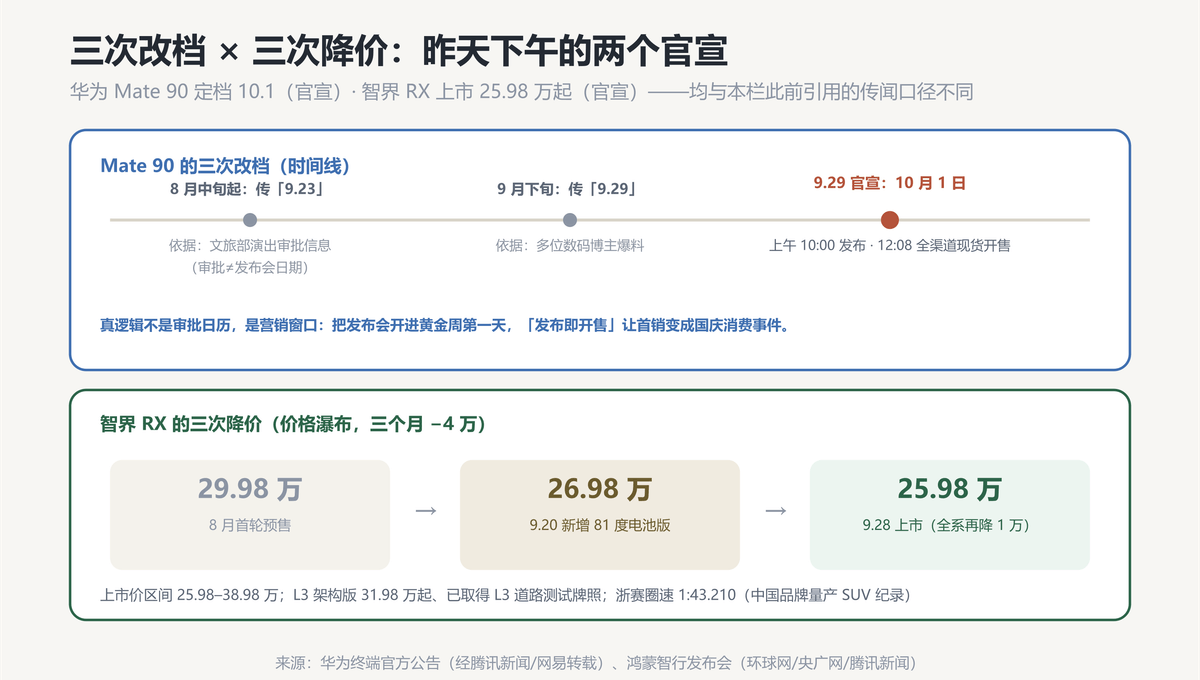
Task: Click caption 8 月首轮预售
Action: pos(250,524)
